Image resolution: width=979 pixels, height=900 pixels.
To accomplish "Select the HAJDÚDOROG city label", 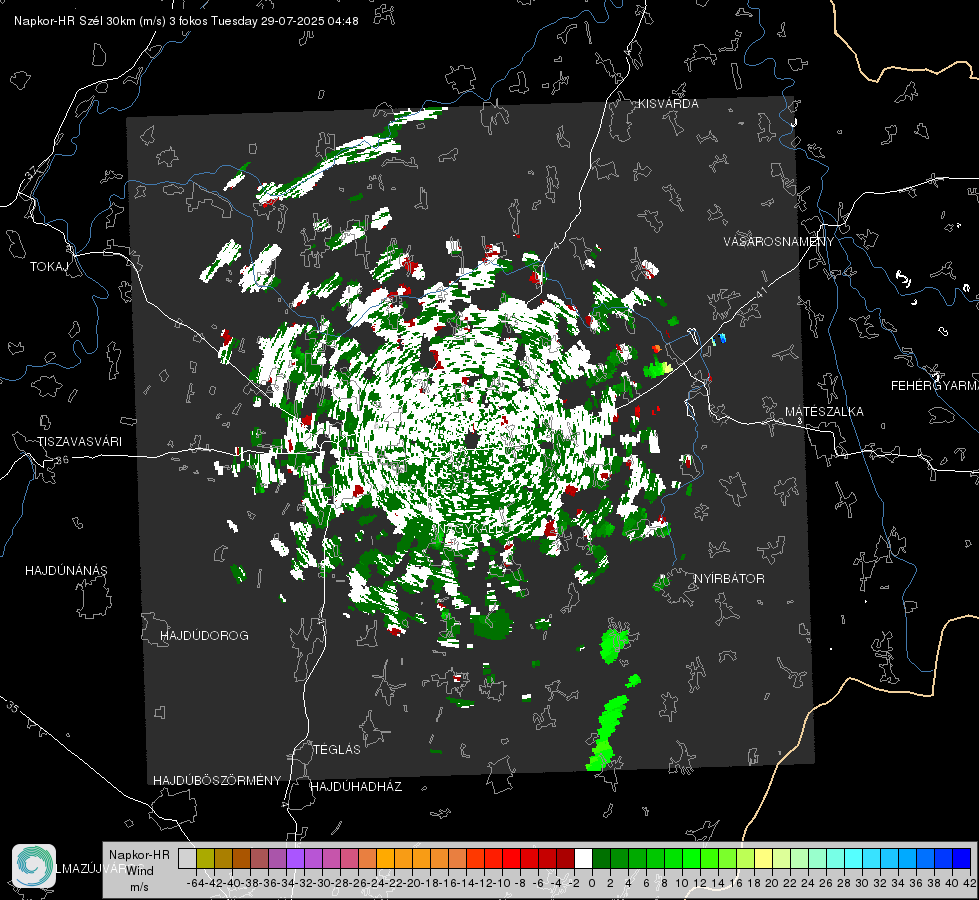I will (204, 636).
